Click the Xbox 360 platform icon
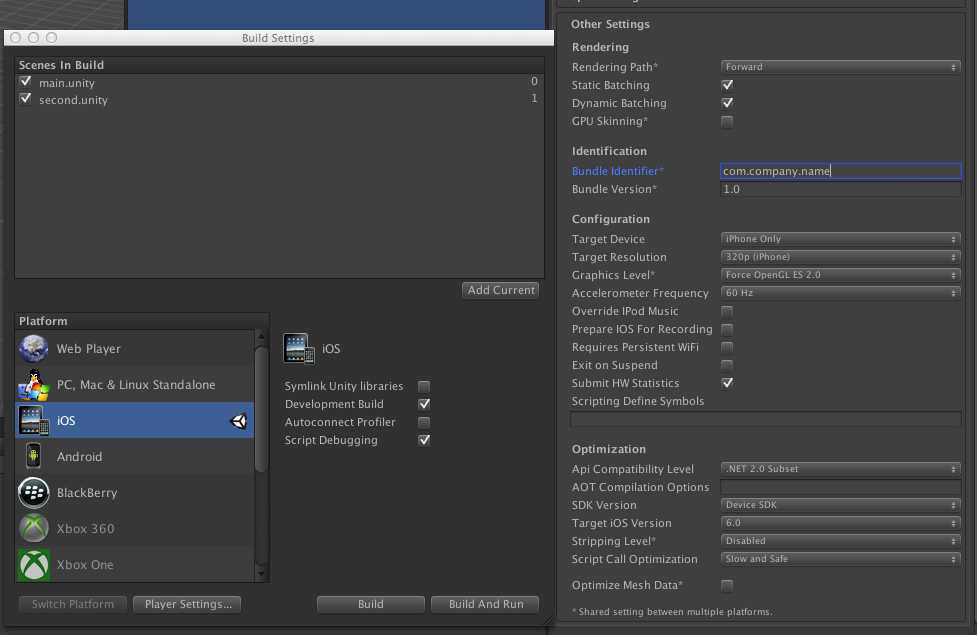Viewport: 977px width, 635px height. click(x=34, y=528)
